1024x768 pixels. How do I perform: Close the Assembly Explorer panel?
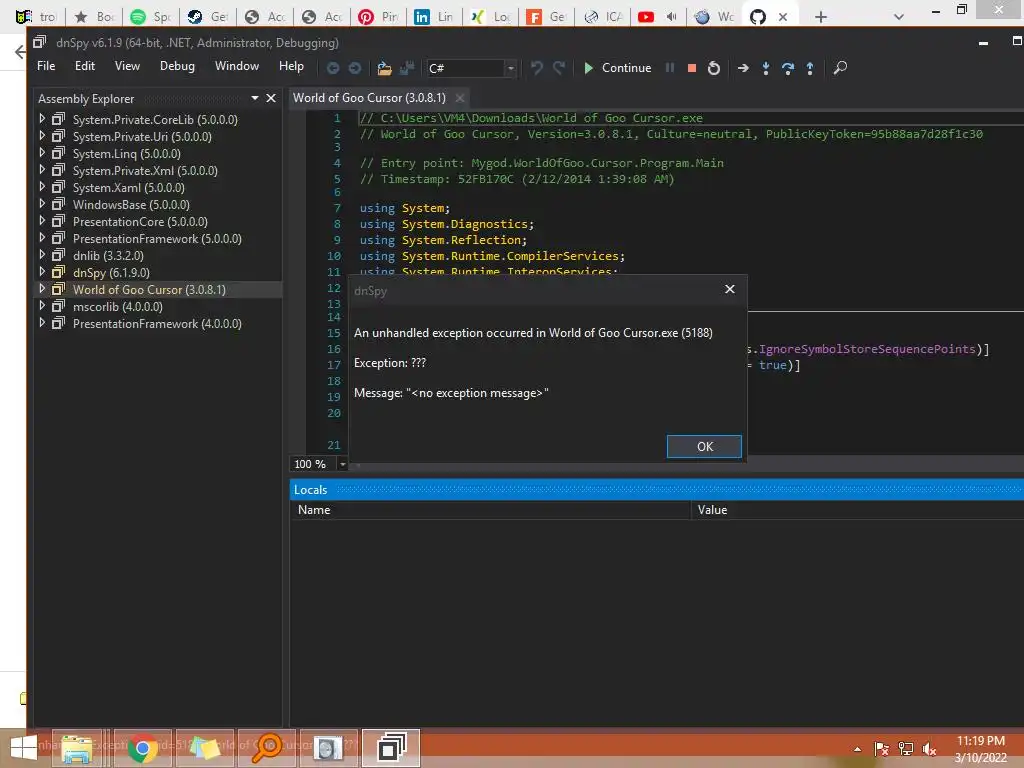(271, 98)
